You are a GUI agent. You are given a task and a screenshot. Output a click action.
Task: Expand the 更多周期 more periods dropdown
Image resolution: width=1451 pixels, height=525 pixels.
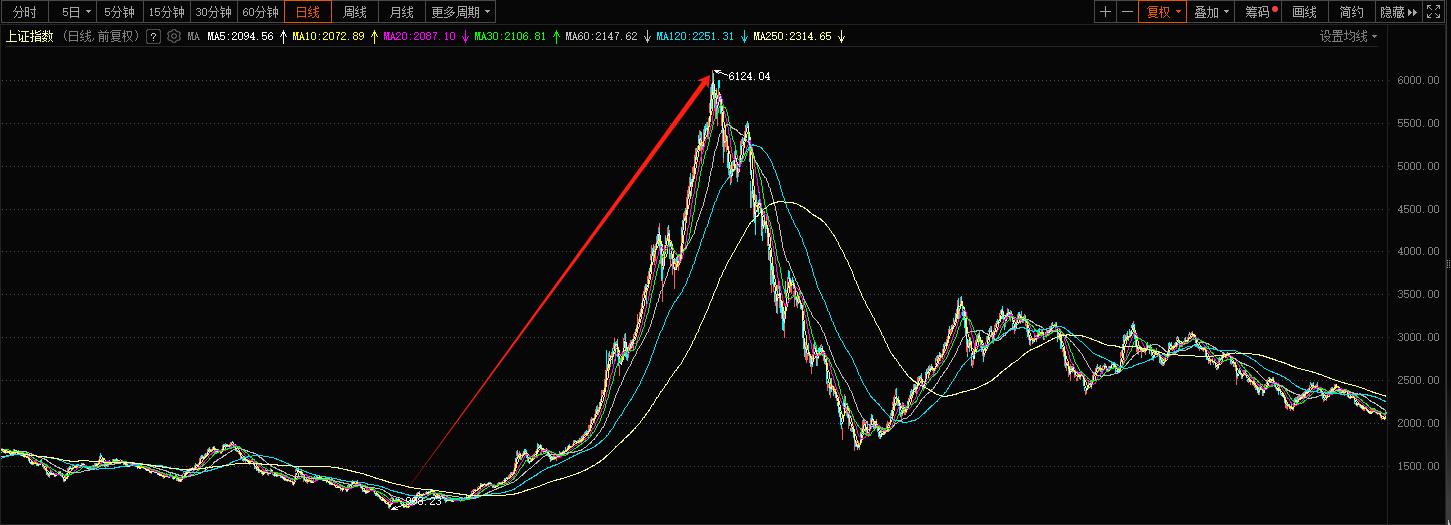click(461, 12)
